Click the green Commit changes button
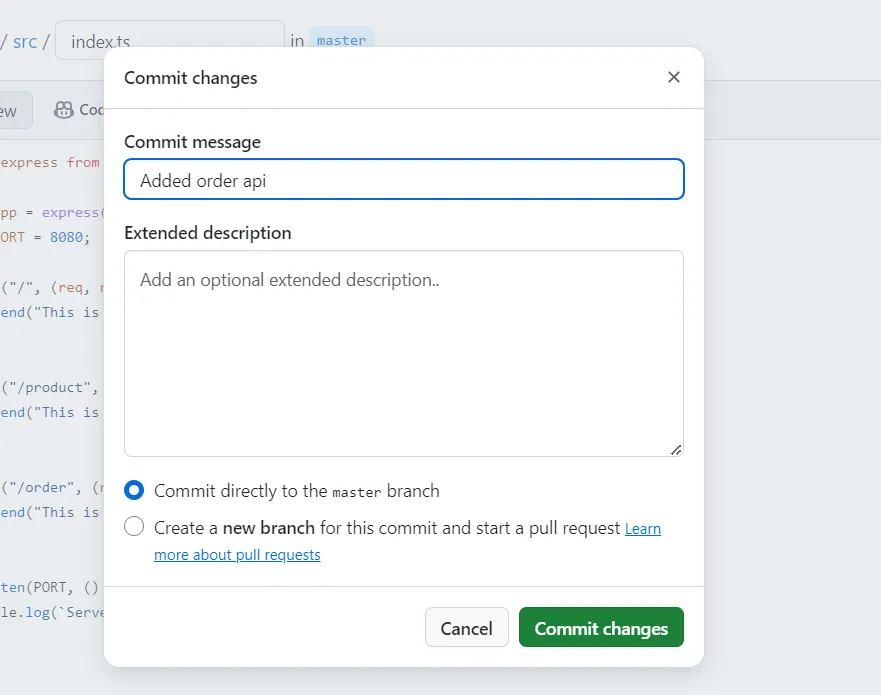Image resolution: width=881 pixels, height=695 pixels. [x=601, y=628]
